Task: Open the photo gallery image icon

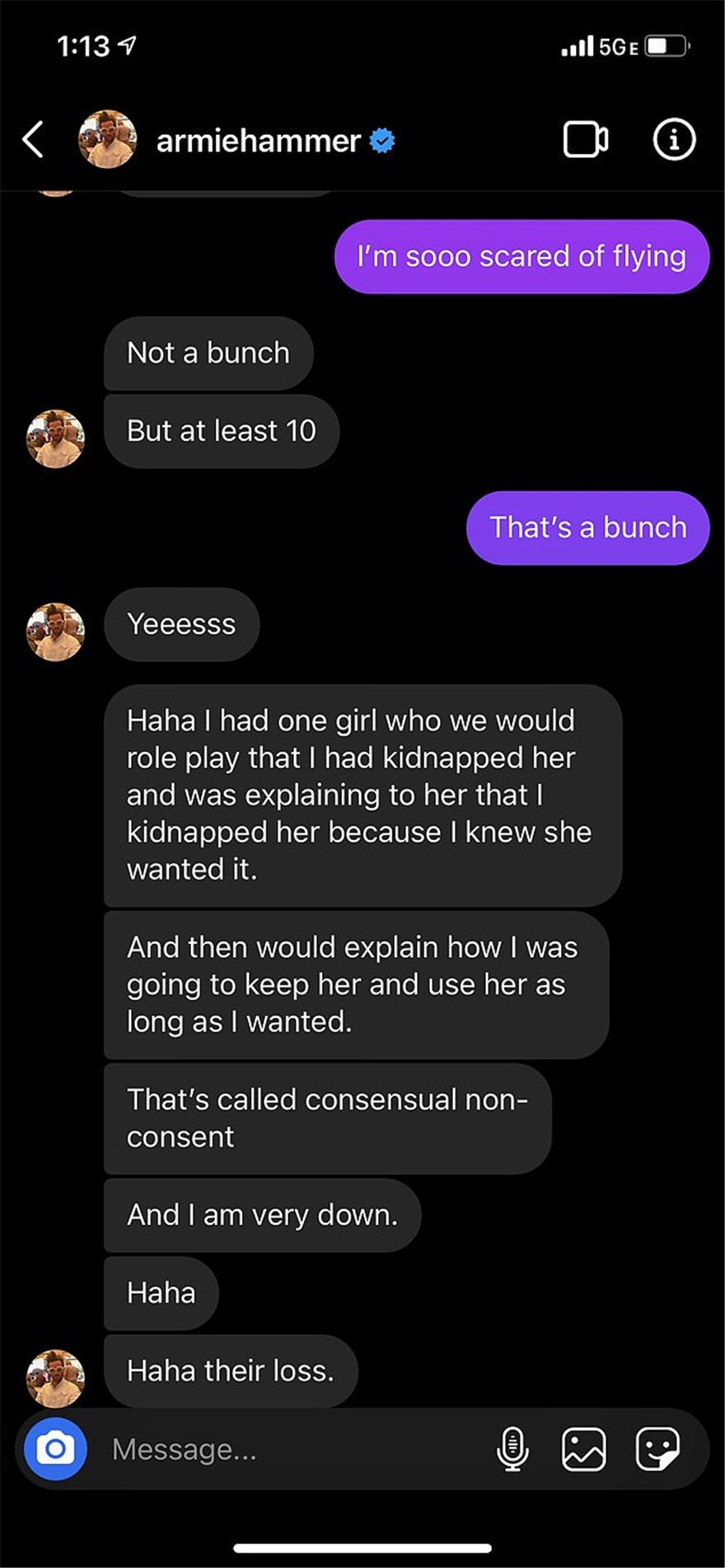Action: click(583, 1449)
